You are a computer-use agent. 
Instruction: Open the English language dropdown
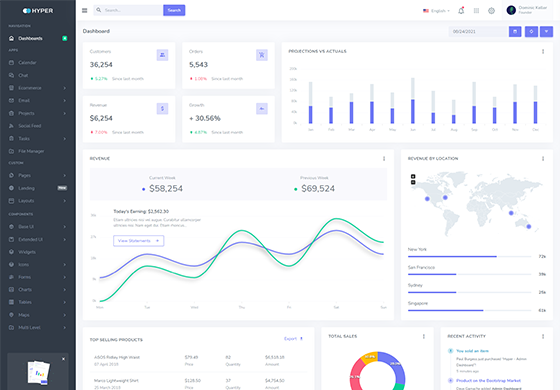click(436, 11)
